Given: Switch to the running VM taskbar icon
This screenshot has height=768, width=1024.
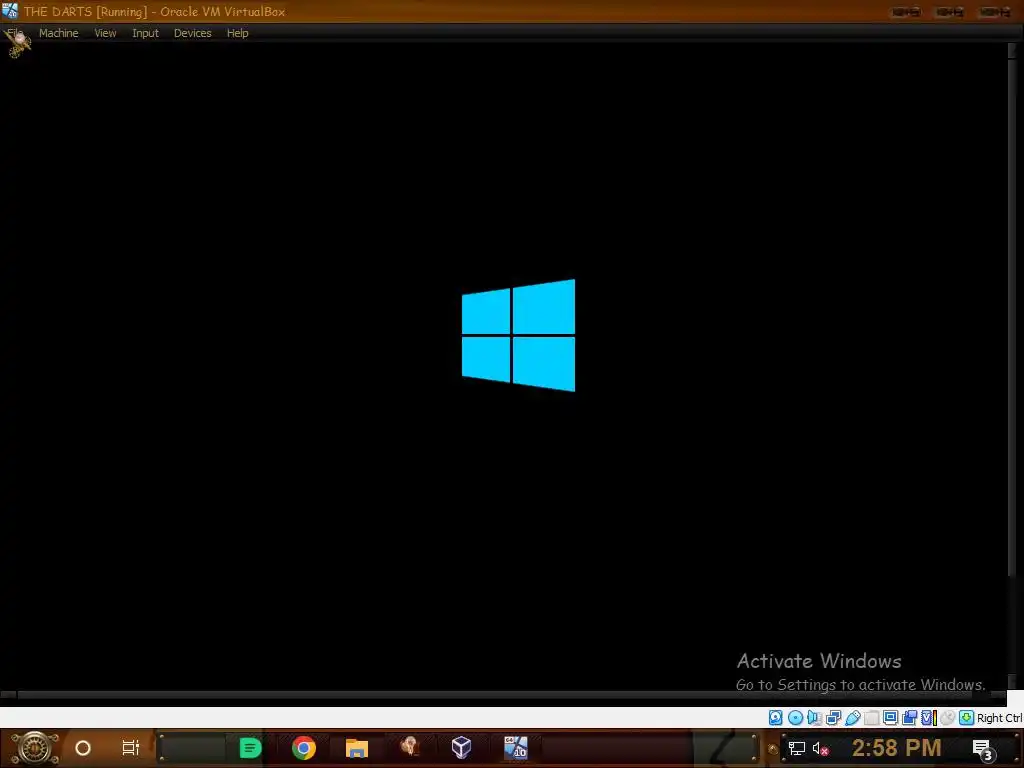Looking at the screenshot, I should click(x=515, y=747).
